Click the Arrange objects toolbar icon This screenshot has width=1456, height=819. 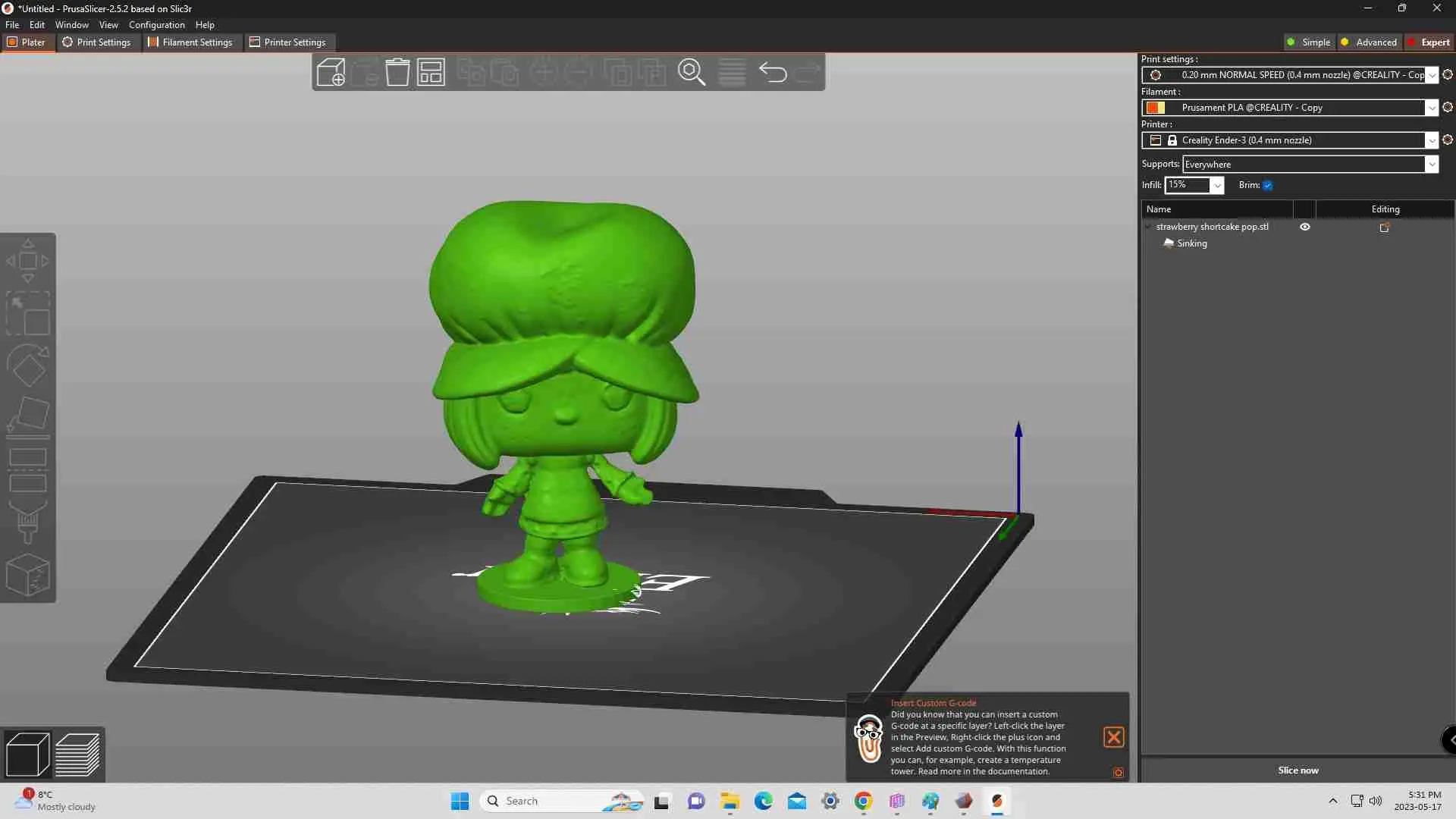pos(431,73)
